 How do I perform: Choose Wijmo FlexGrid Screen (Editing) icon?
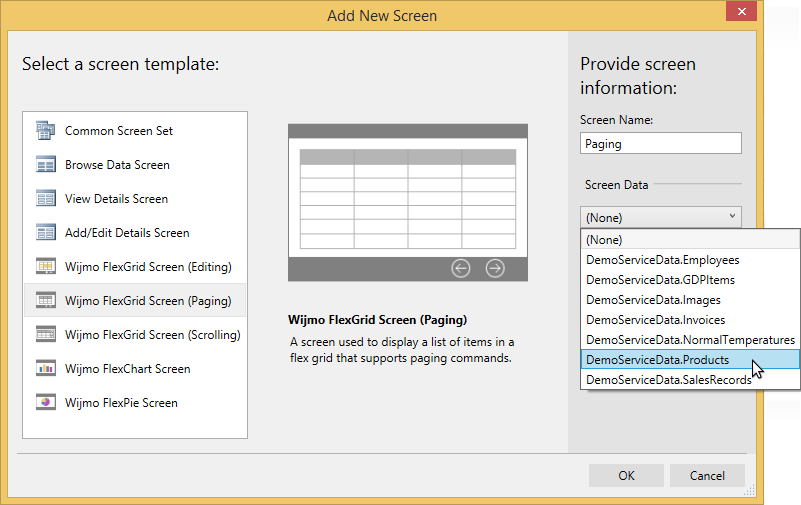pos(45,267)
